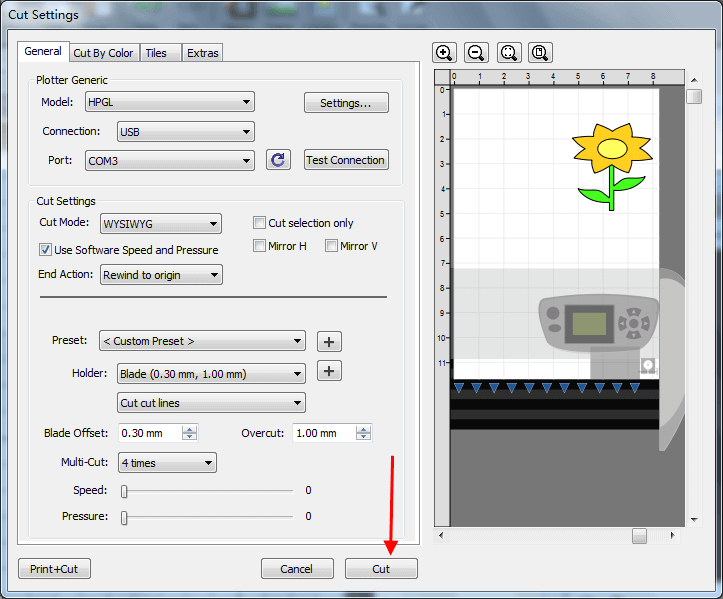Toggle Cut selection only checkbox
The width and height of the screenshot is (723, 599).
259,223
